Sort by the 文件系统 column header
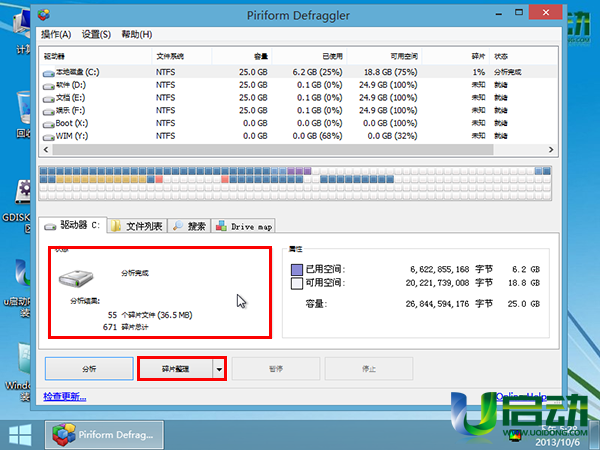This screenshot has width=600, height=450. click(x=181, y=56)
